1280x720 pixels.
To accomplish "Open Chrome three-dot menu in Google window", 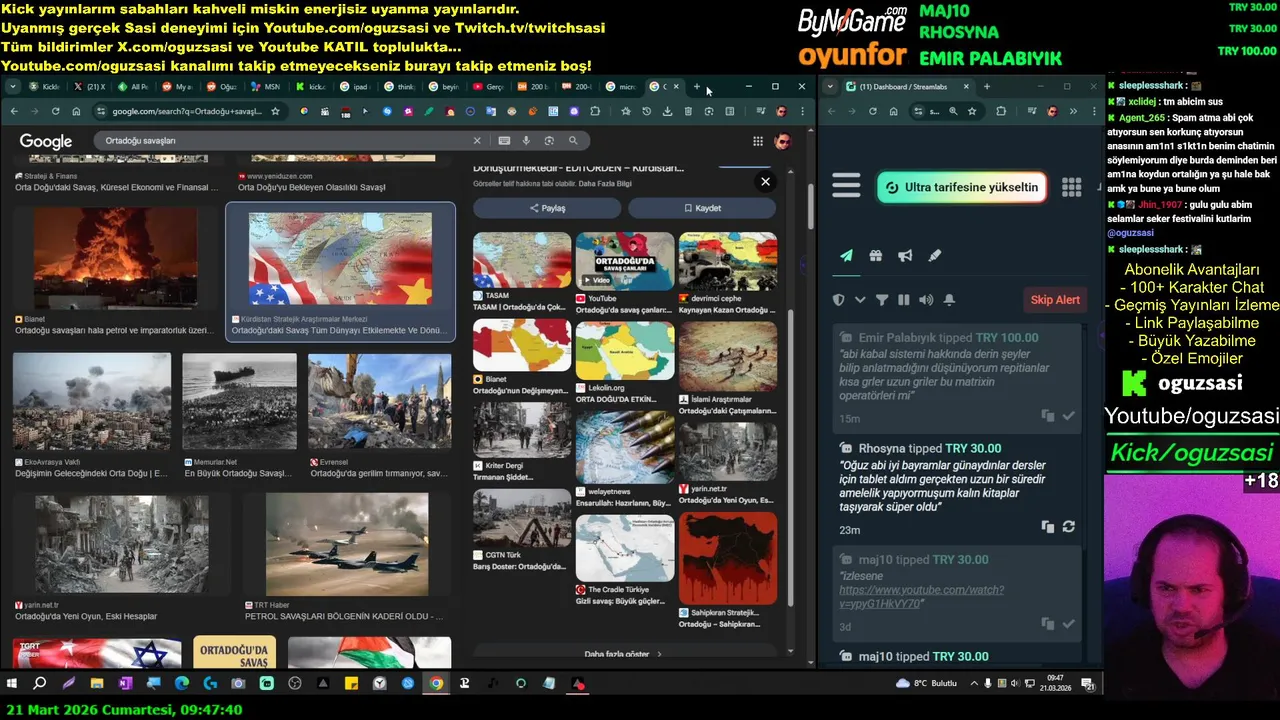I will coord(802,111).
